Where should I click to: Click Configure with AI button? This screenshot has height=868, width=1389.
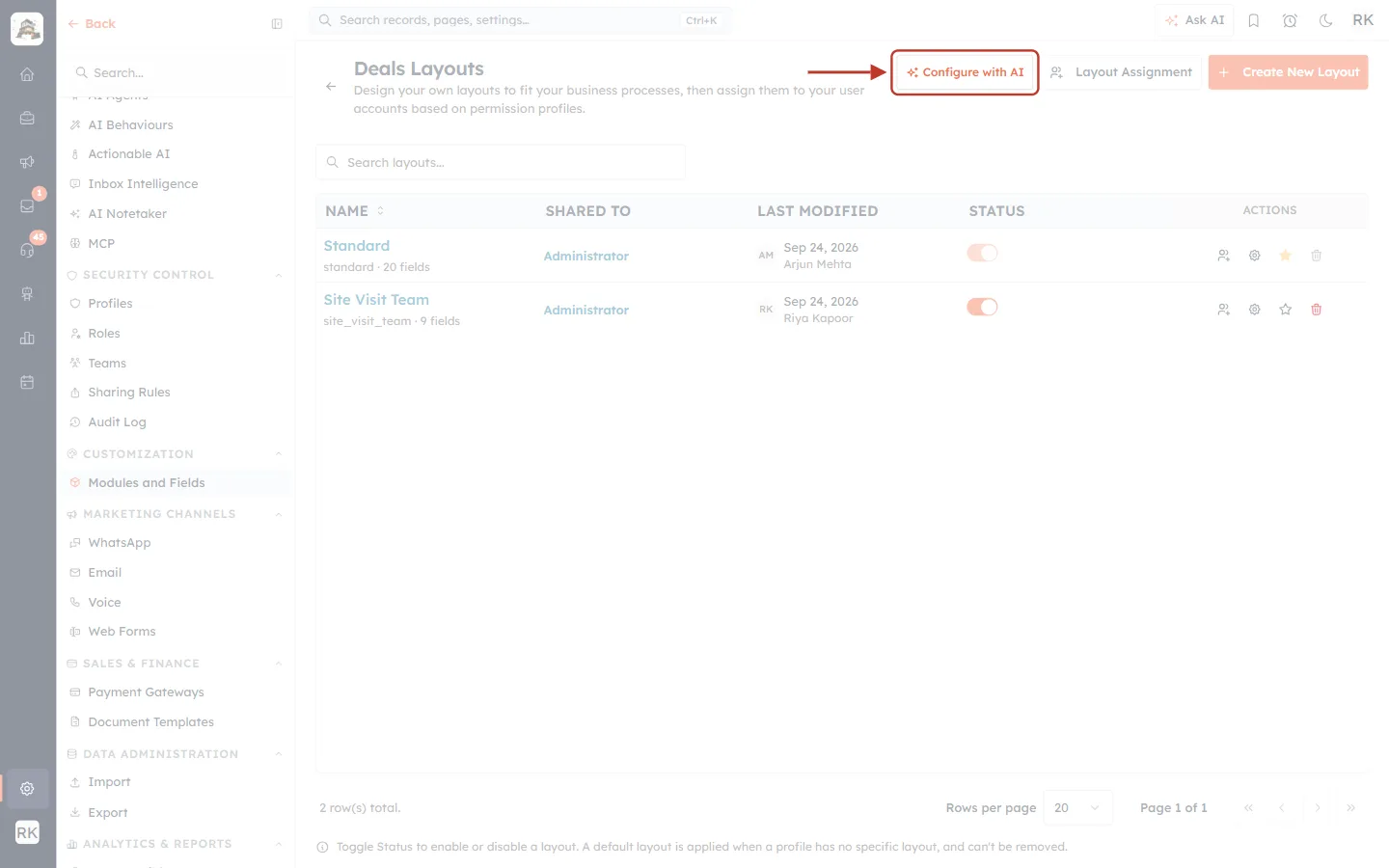point(965,72)
